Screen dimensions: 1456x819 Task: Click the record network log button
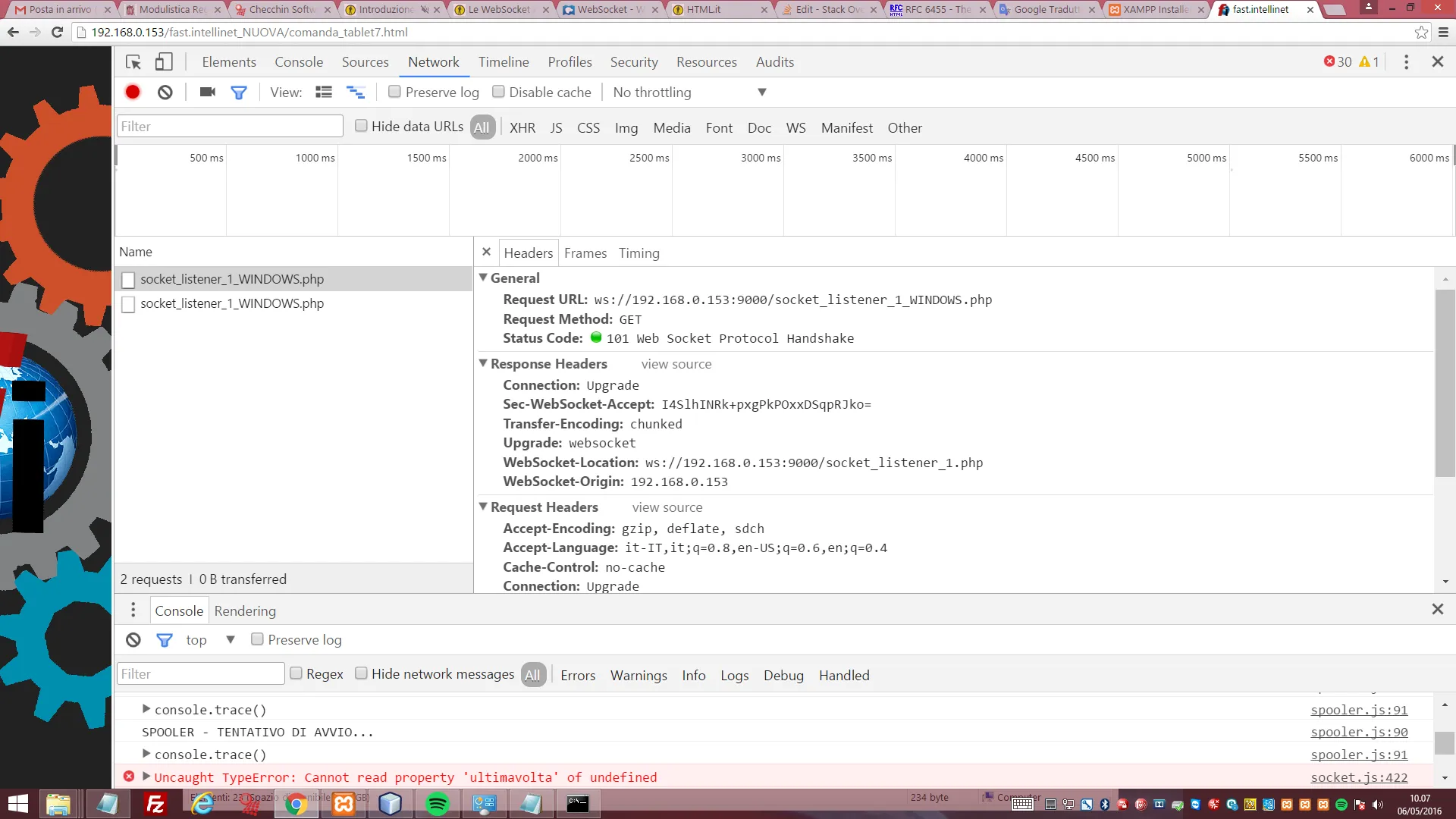[133, 92]
